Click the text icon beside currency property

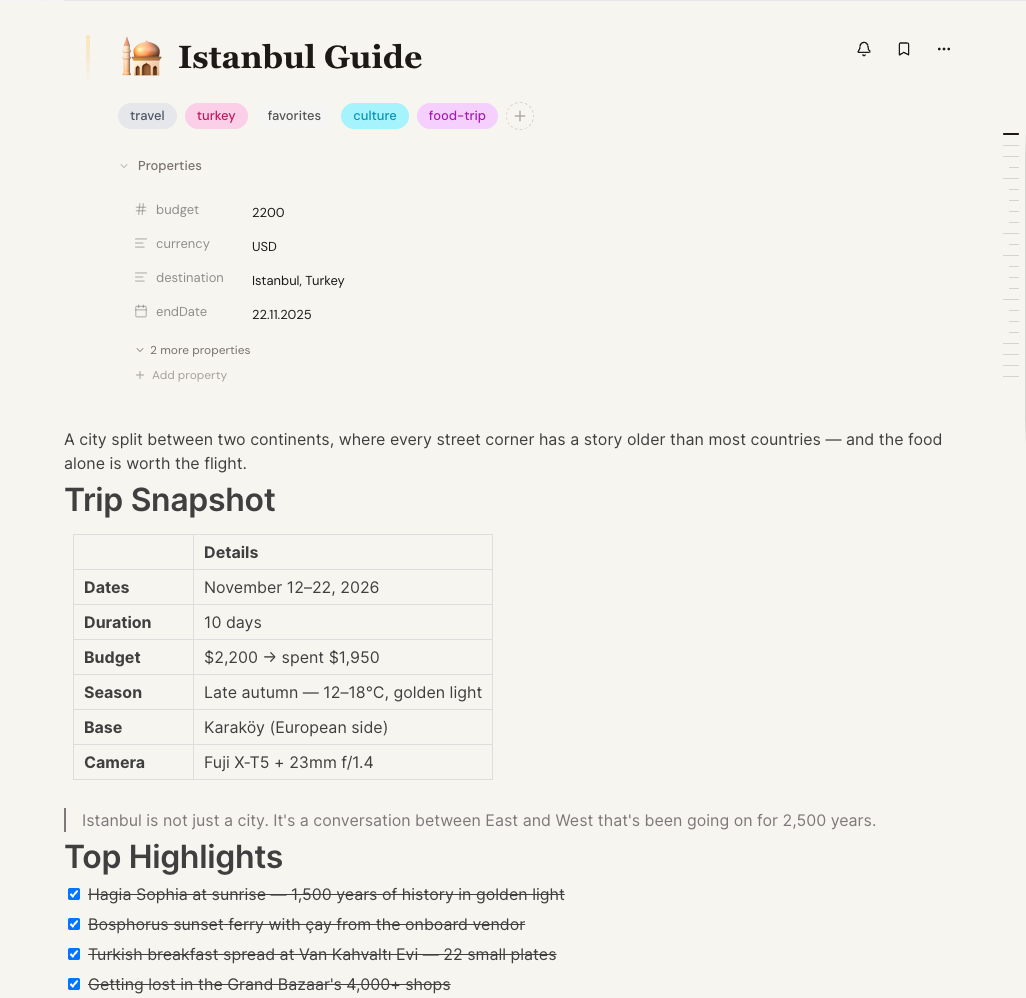pos(141,243)
